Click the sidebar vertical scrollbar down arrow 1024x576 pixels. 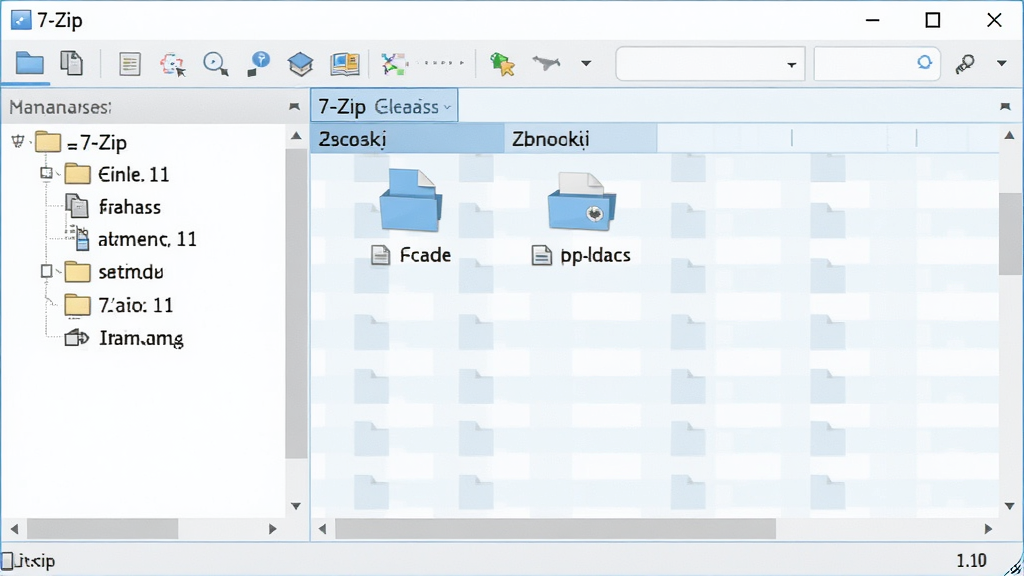pyautogui.click(x=296, y=506)
